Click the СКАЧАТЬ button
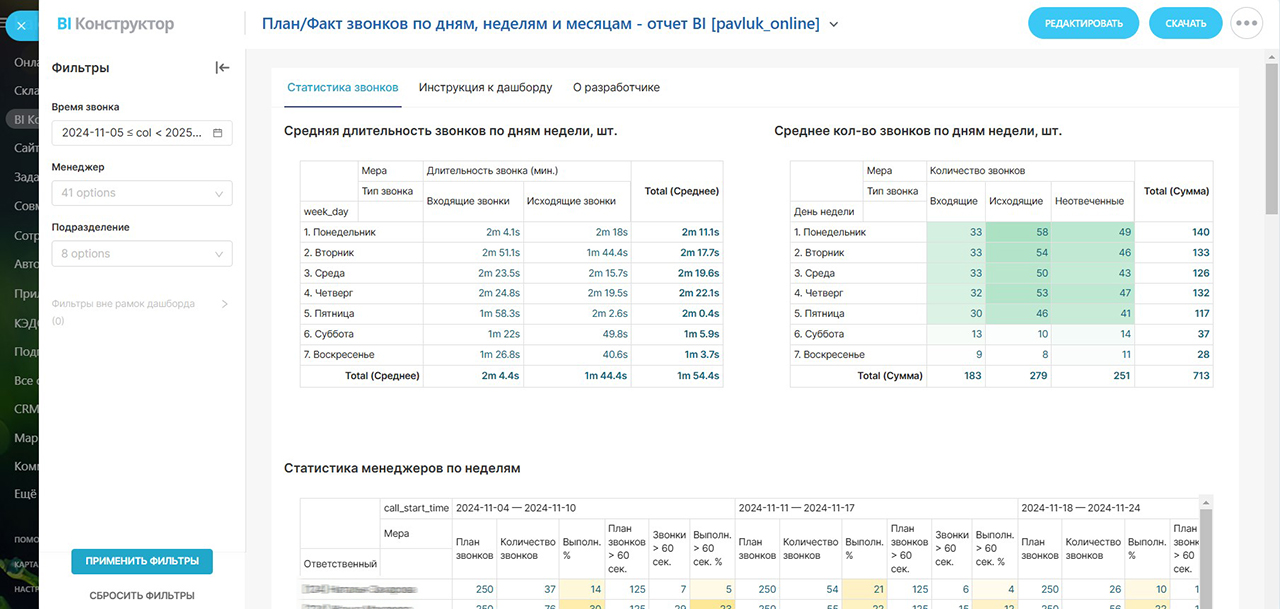Screen dimensions: 1280x609 [x=1185, y=23]
